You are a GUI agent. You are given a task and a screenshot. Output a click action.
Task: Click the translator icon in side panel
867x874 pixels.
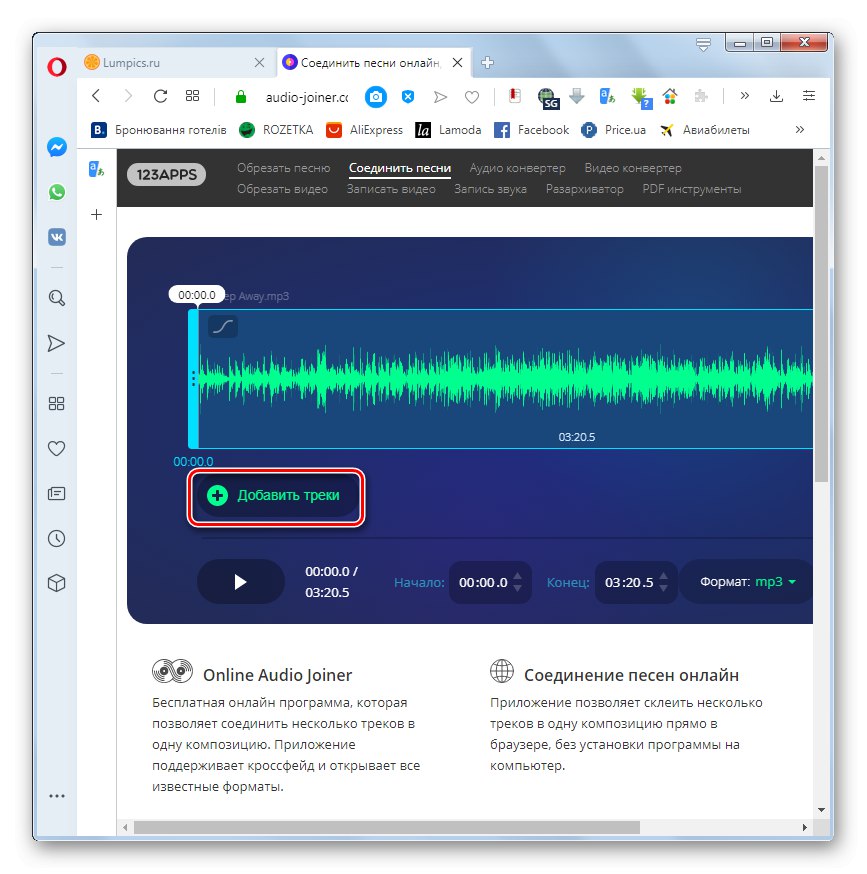coord(96,169)
